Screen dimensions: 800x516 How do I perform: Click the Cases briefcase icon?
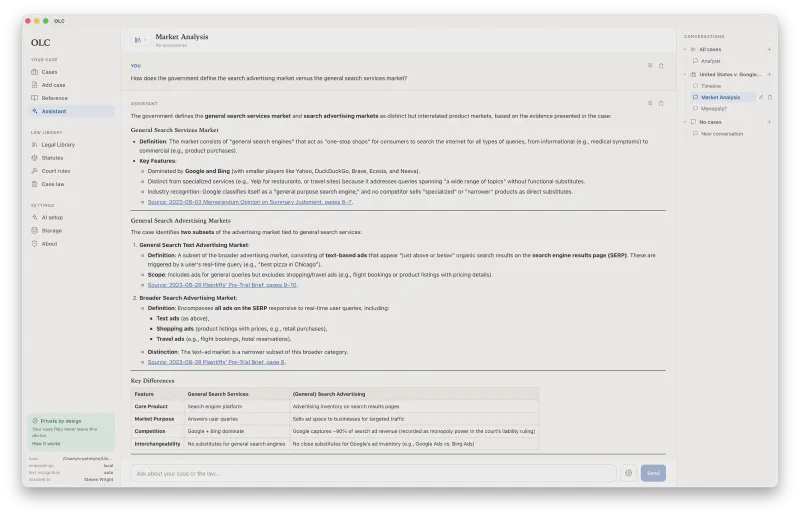point(35,72)
